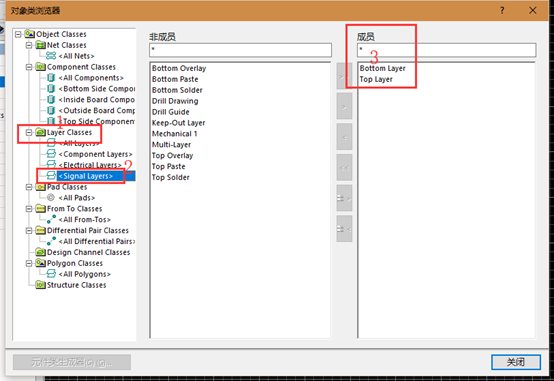Viewport: 554px width, 381px height.
Task: Click the list-with-right-arrow transfer button
Action: tap(344, 198)
